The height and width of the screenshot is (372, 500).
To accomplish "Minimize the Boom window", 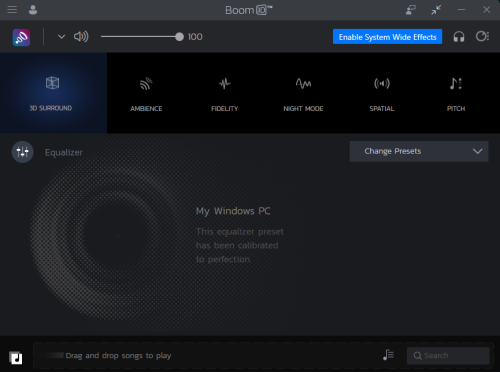I will click(x=461, y=10).
